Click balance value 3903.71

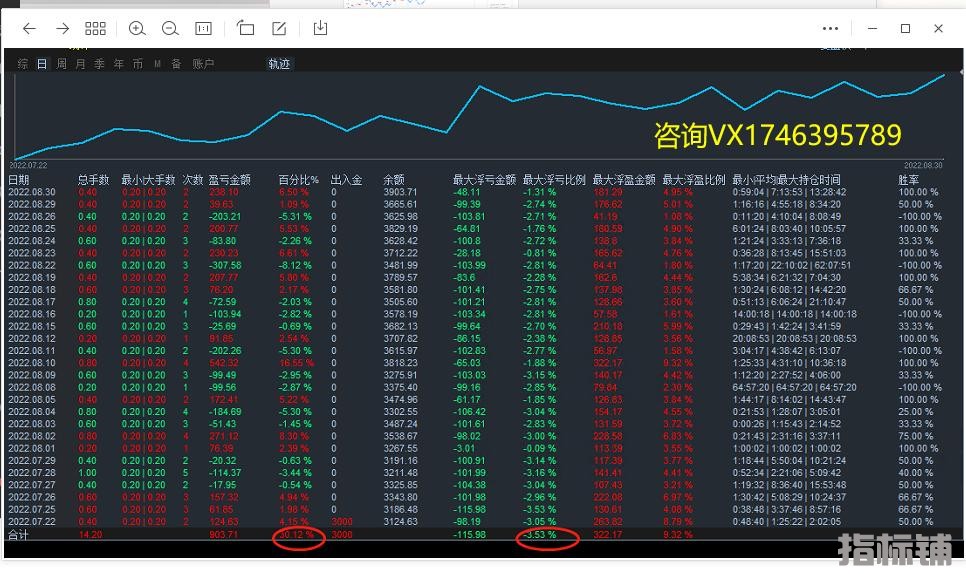[x=400, y=192]
